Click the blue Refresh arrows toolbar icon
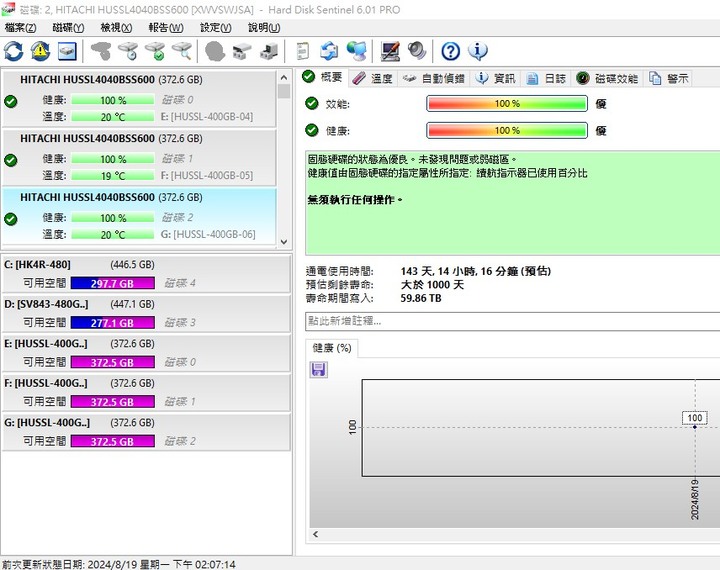 [x=14, y=51]
